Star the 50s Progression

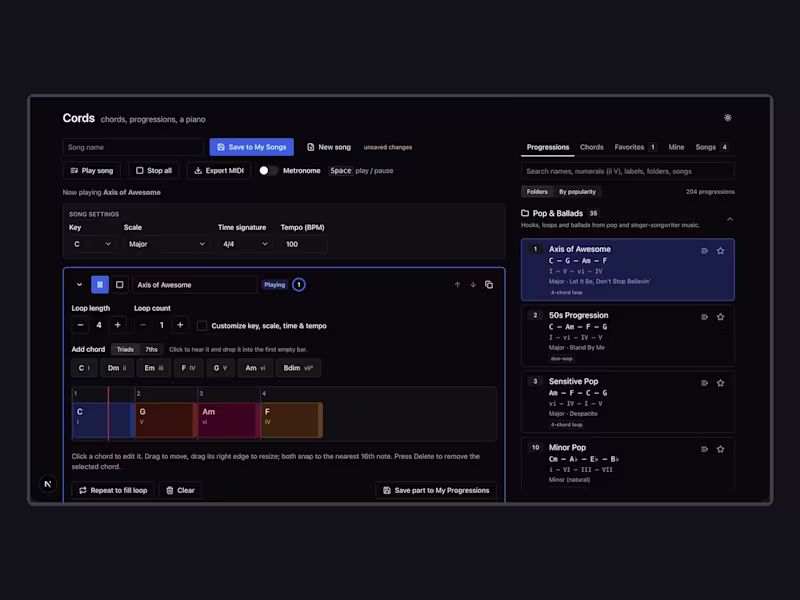click(720, 317)
